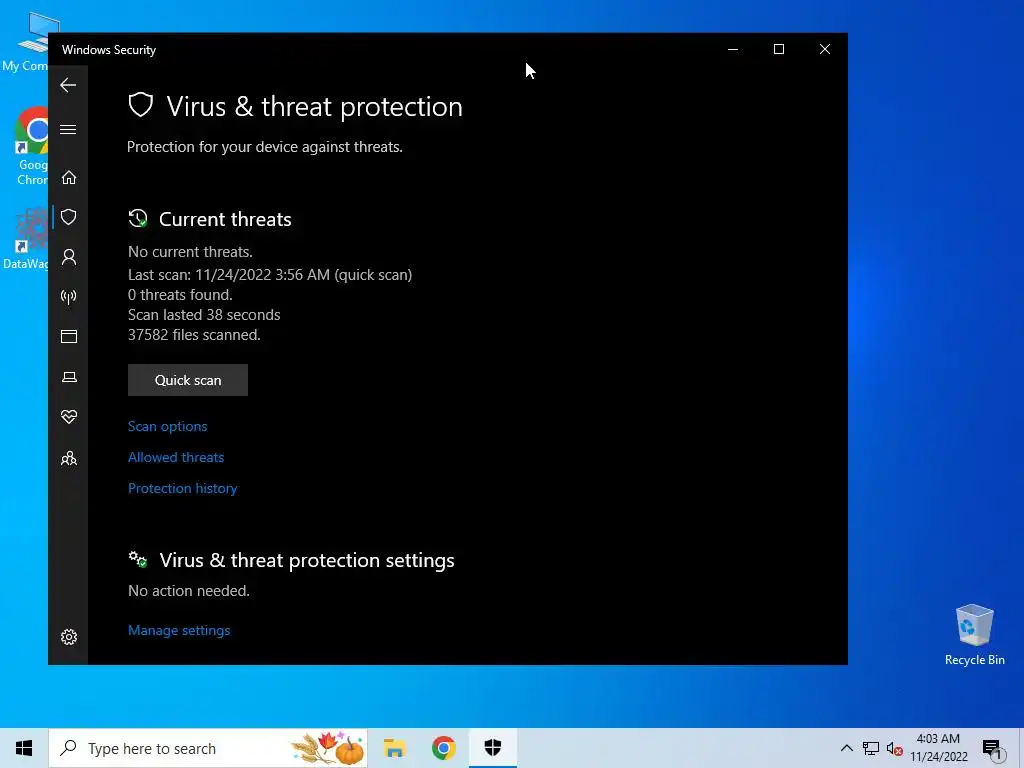Open Device performance & health heart icon
1024x768 pixels.
[69, 417]
